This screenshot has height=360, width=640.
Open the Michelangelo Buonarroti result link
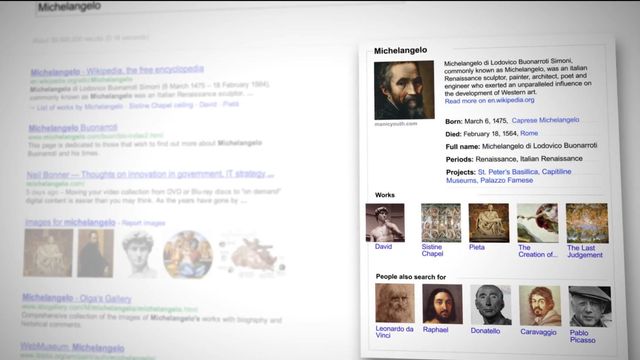tap(73, 128)
